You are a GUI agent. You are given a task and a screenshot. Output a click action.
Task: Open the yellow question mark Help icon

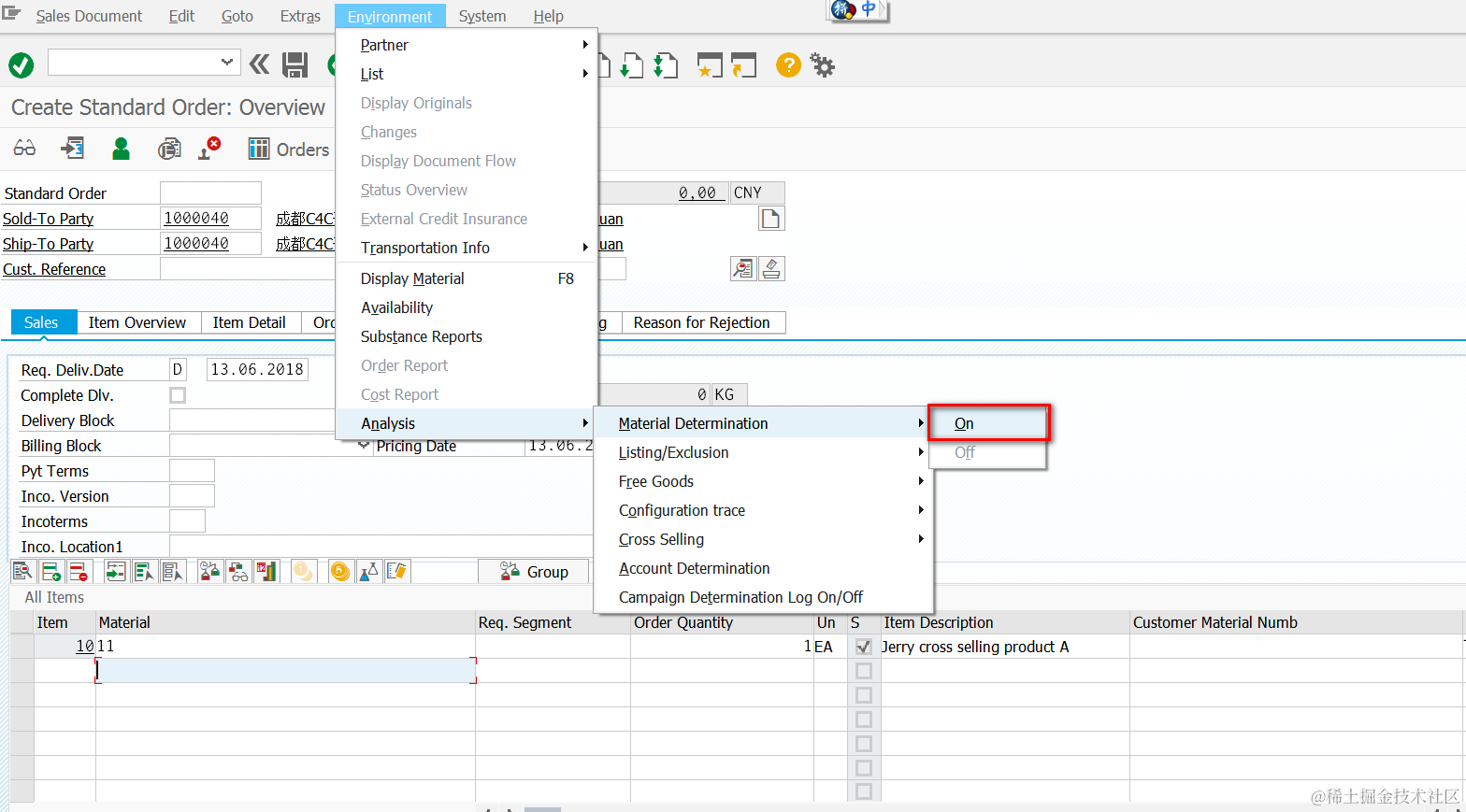click(x=788, y=64)
